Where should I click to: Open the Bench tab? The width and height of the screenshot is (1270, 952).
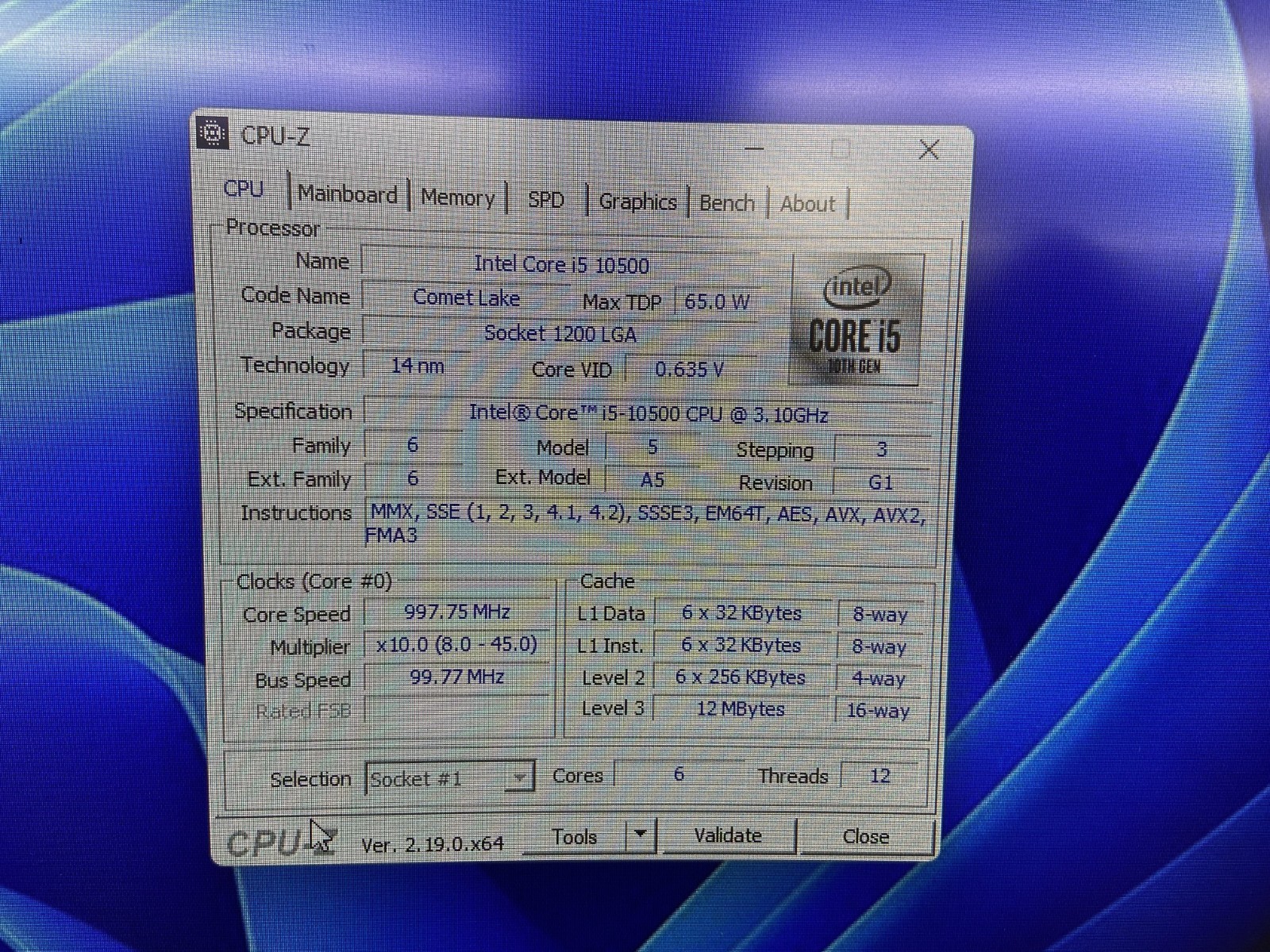pos(726,203)
